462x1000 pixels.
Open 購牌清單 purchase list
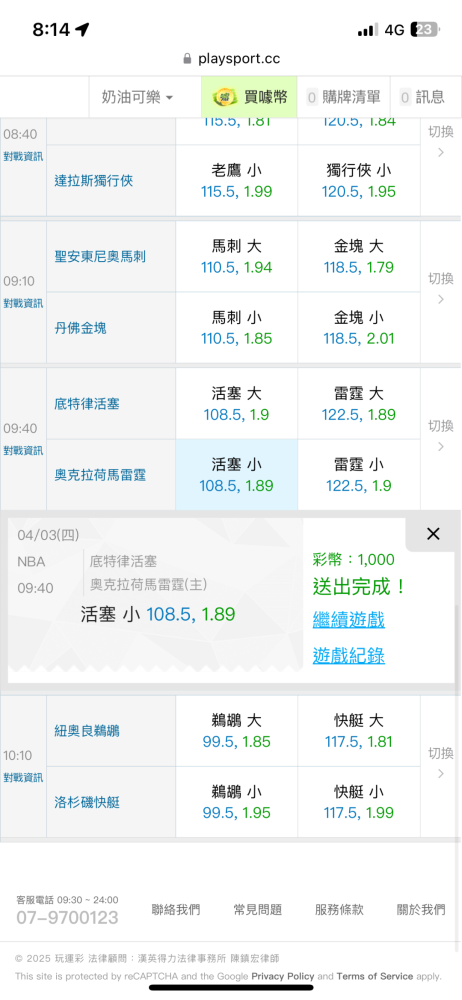tap(344, 97)
